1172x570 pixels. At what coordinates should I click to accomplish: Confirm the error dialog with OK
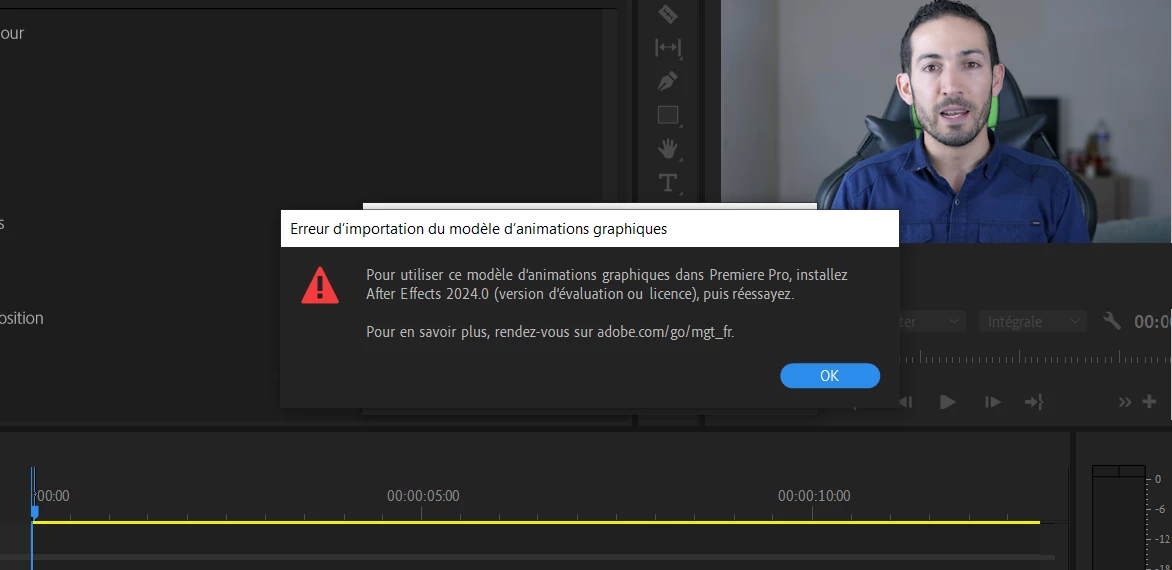[x=830, y=376]
